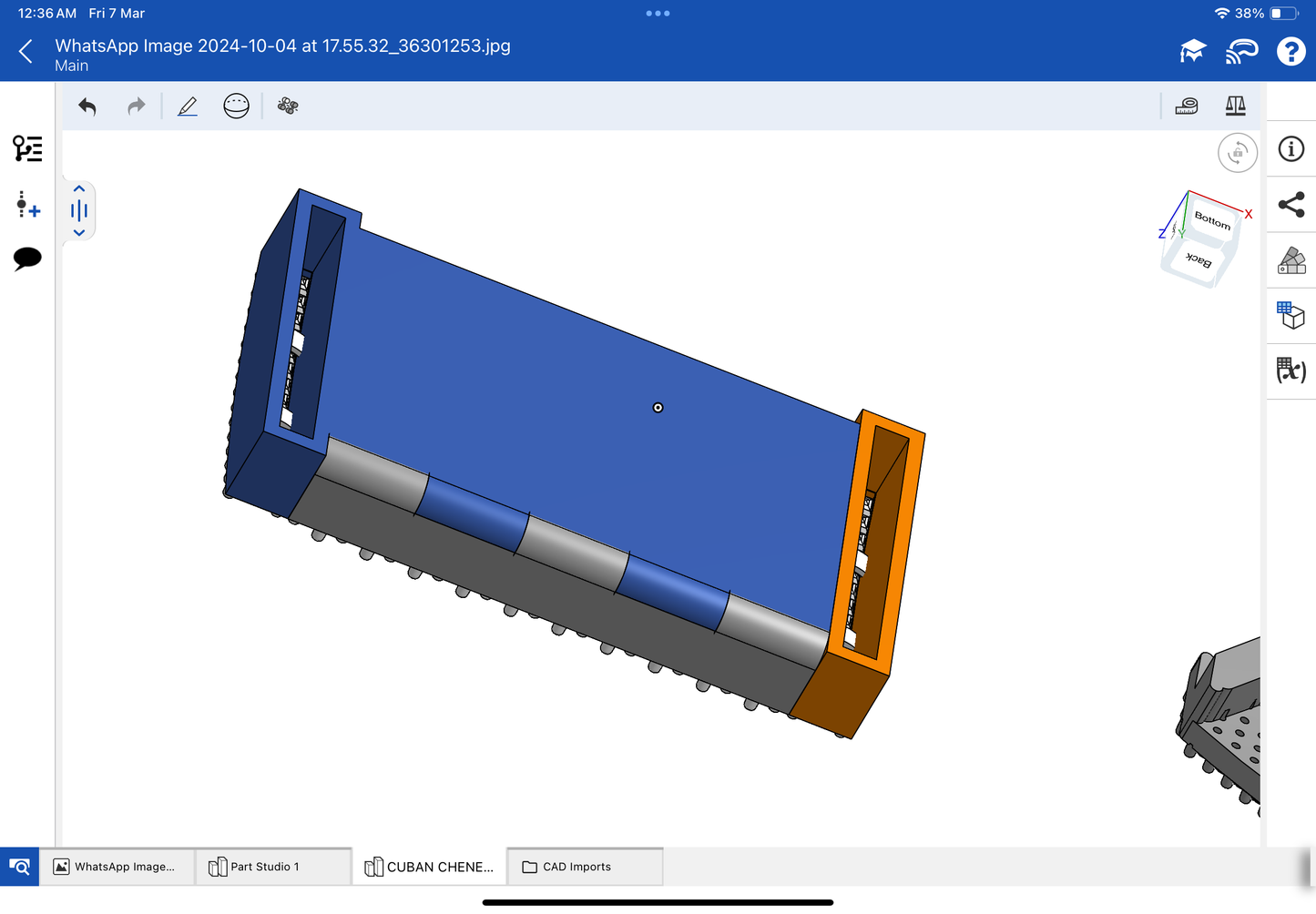Image resolution: width=1316 pixels, height=914 pixels.
Task: Click the up chevron on the panel handle
Action: tap(79, 189)
